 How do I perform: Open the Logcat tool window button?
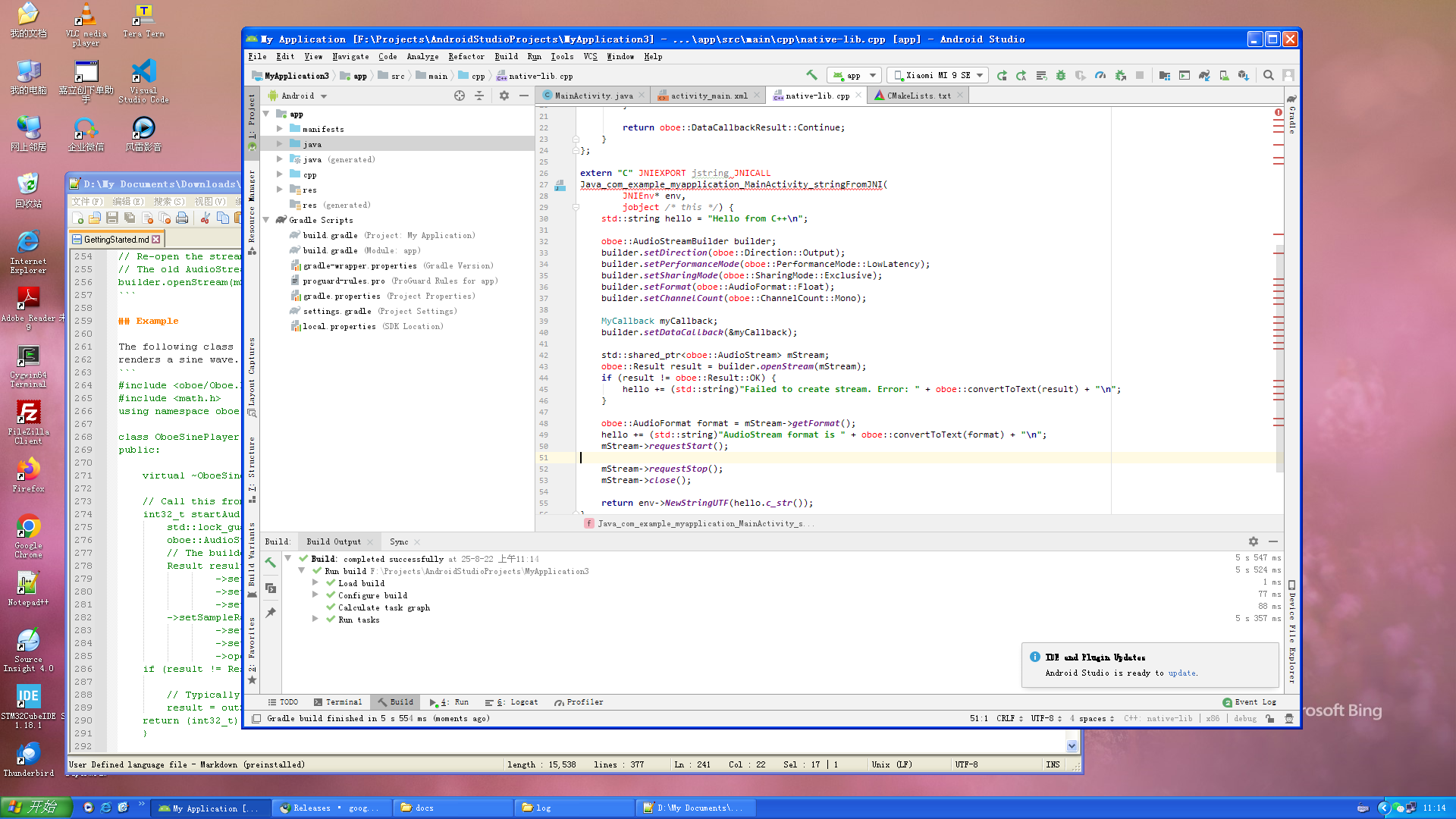tap(512, 701)
